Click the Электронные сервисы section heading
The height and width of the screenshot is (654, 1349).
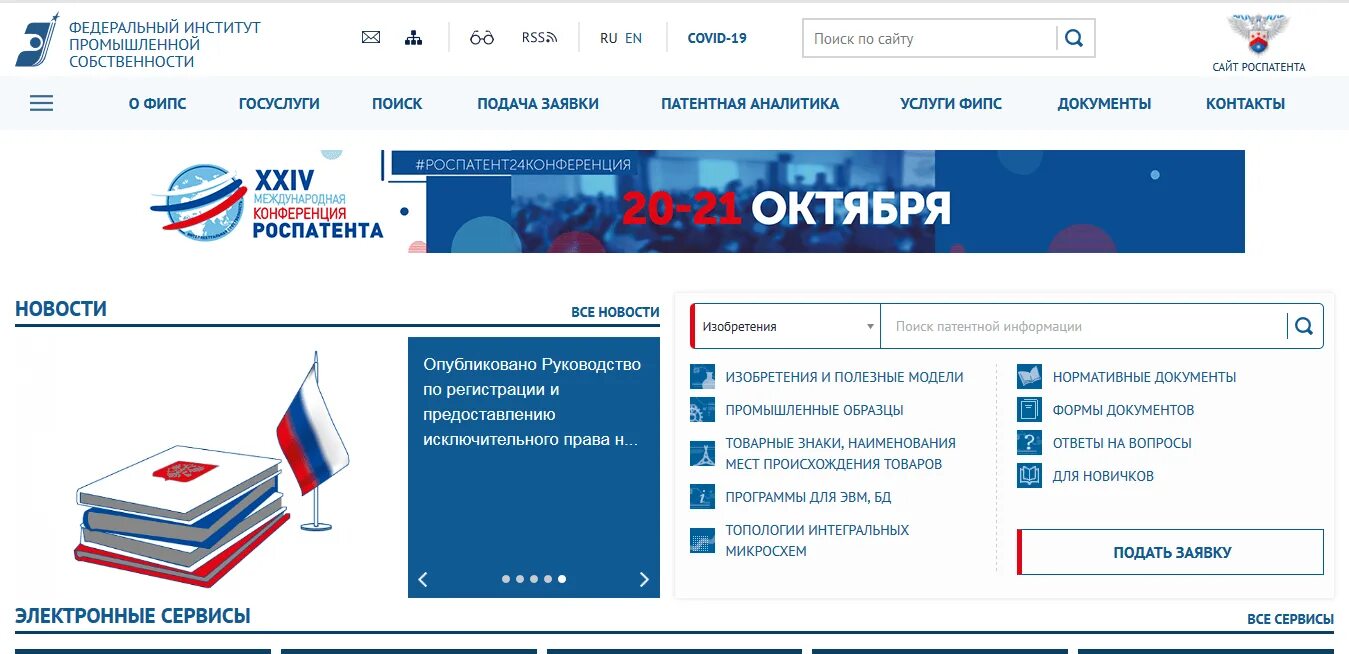133,616
